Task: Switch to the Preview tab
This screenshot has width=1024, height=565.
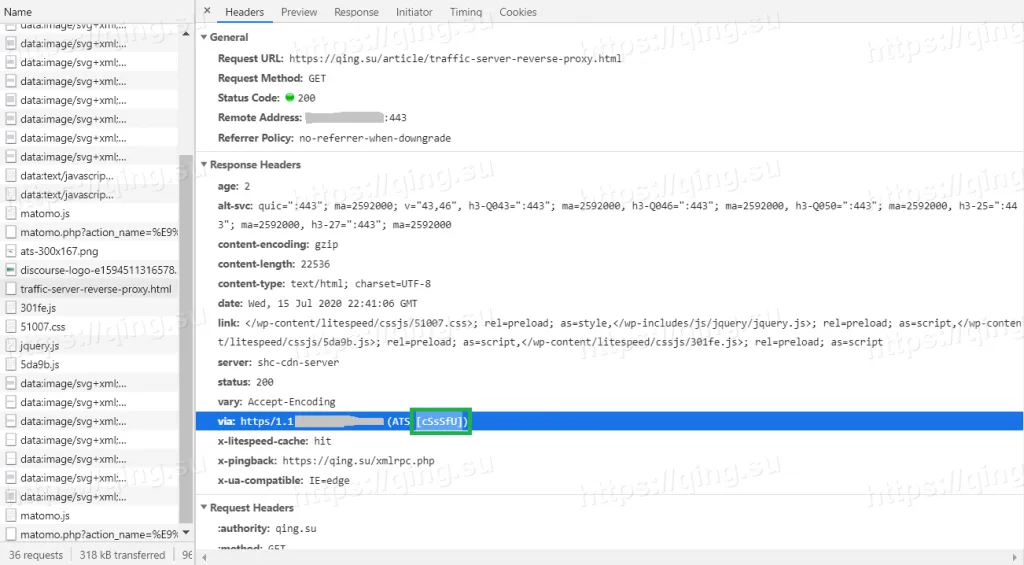Action: (x=299, y=12)
